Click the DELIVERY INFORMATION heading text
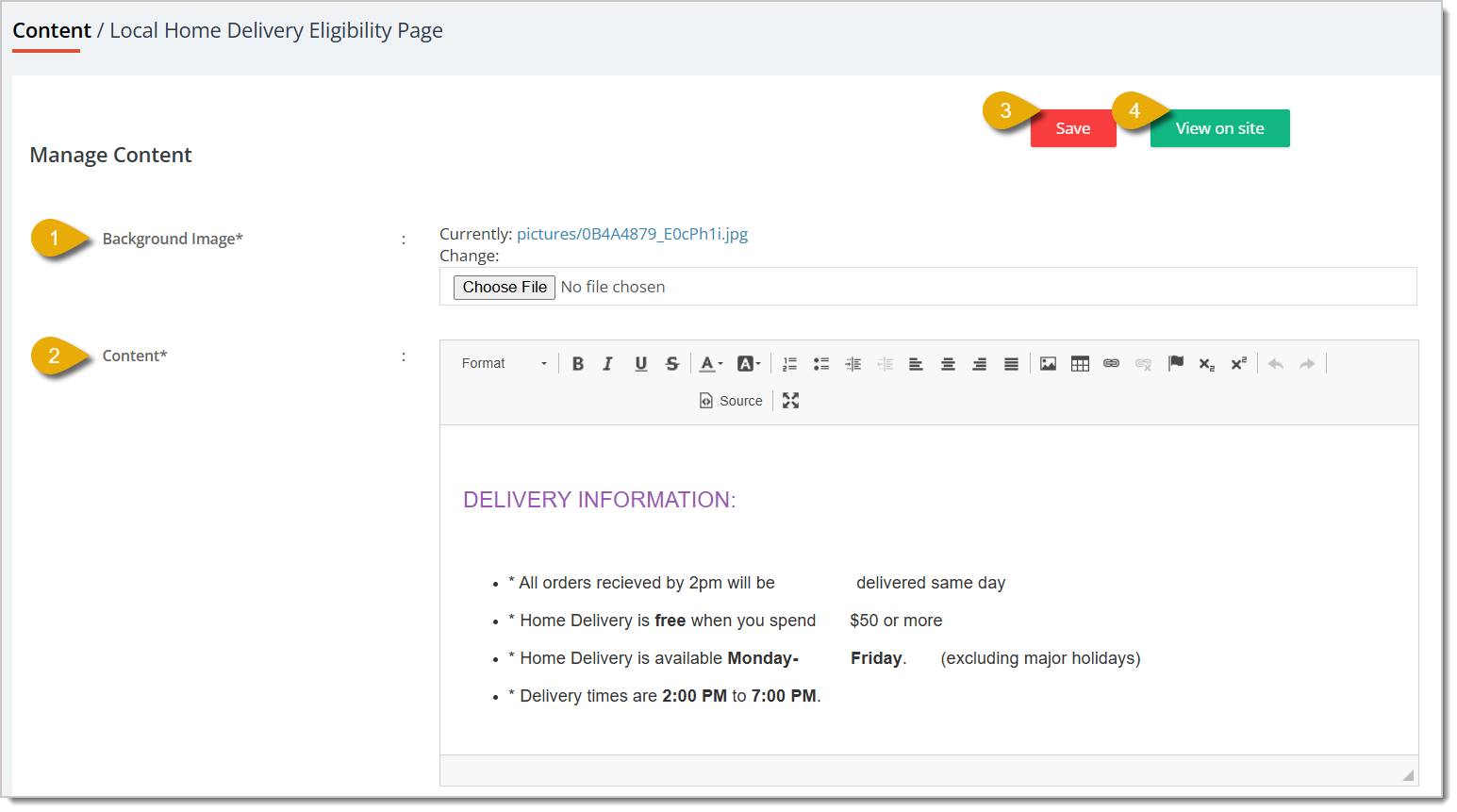 coord(600,500)
